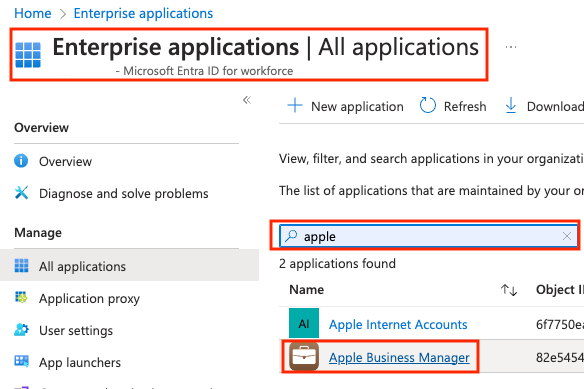Click object ID 6f7750e cell
This screenshot has height=389, width=584.
point(560,325)
